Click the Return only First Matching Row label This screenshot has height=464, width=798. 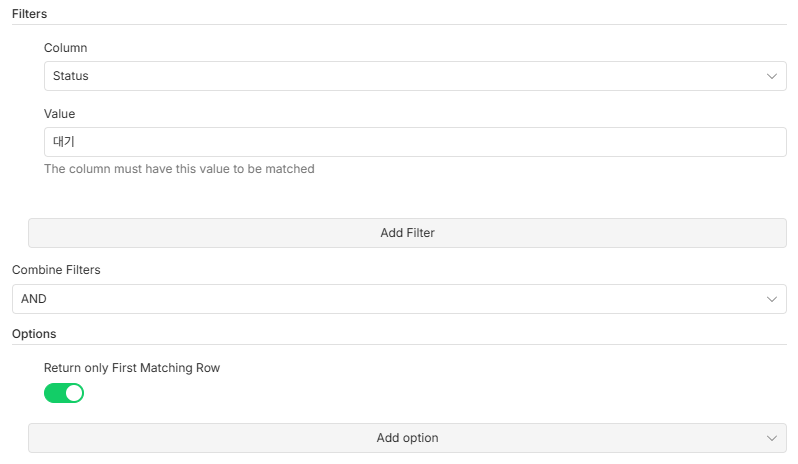click(x=132, y=368)
